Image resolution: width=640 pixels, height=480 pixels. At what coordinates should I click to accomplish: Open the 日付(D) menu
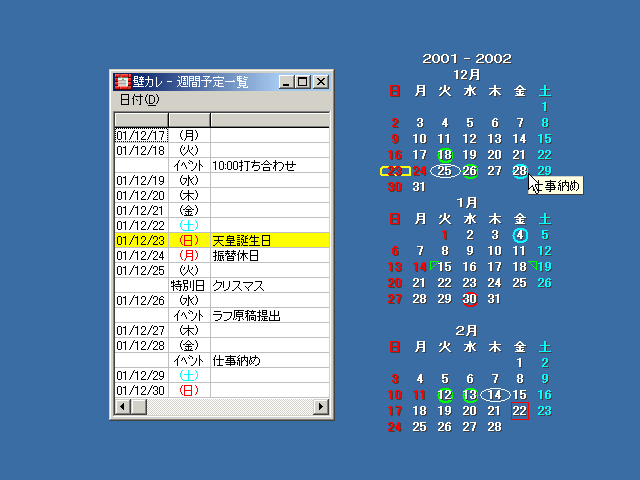139,100
